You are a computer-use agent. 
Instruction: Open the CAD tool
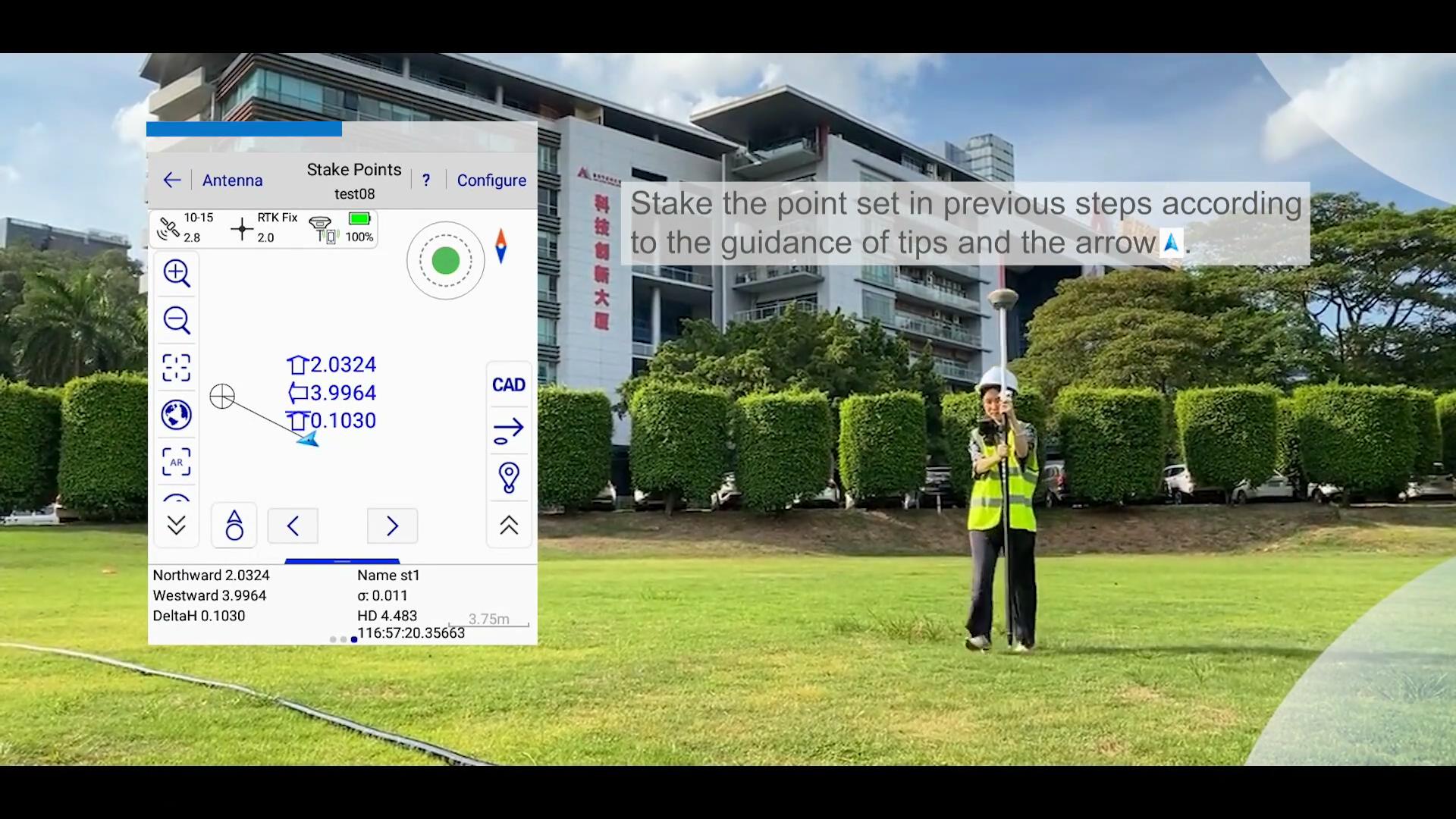coord(509,385)
